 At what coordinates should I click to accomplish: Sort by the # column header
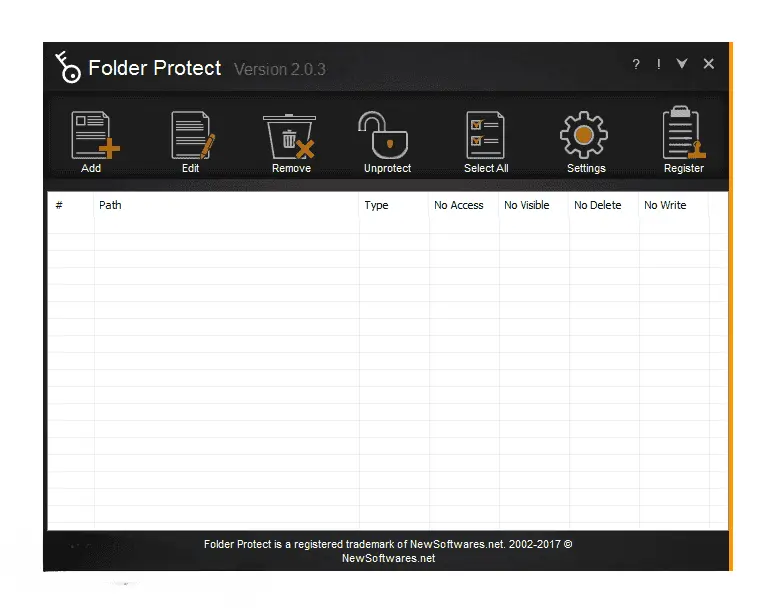[70, 205]
